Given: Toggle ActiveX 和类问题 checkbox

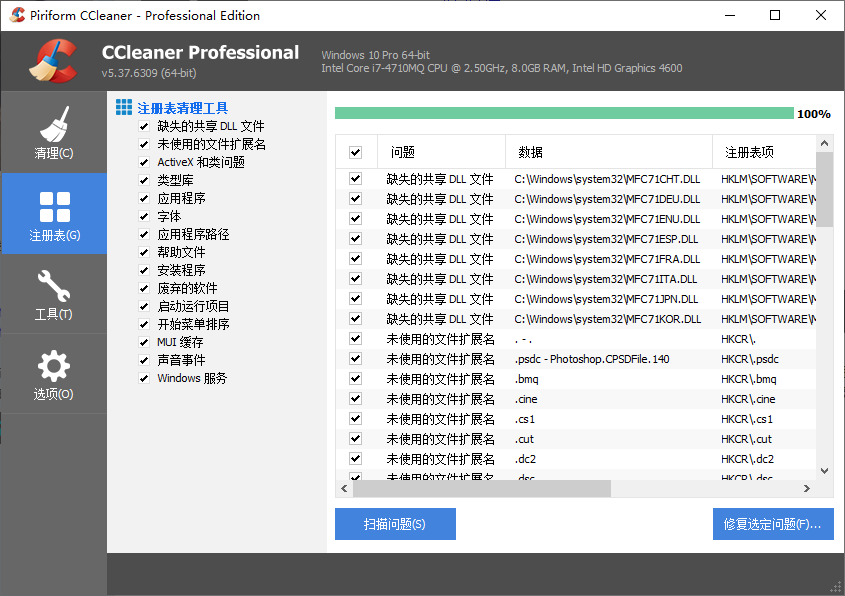Looking at the screenshot, I should click(x=144, y=162).
